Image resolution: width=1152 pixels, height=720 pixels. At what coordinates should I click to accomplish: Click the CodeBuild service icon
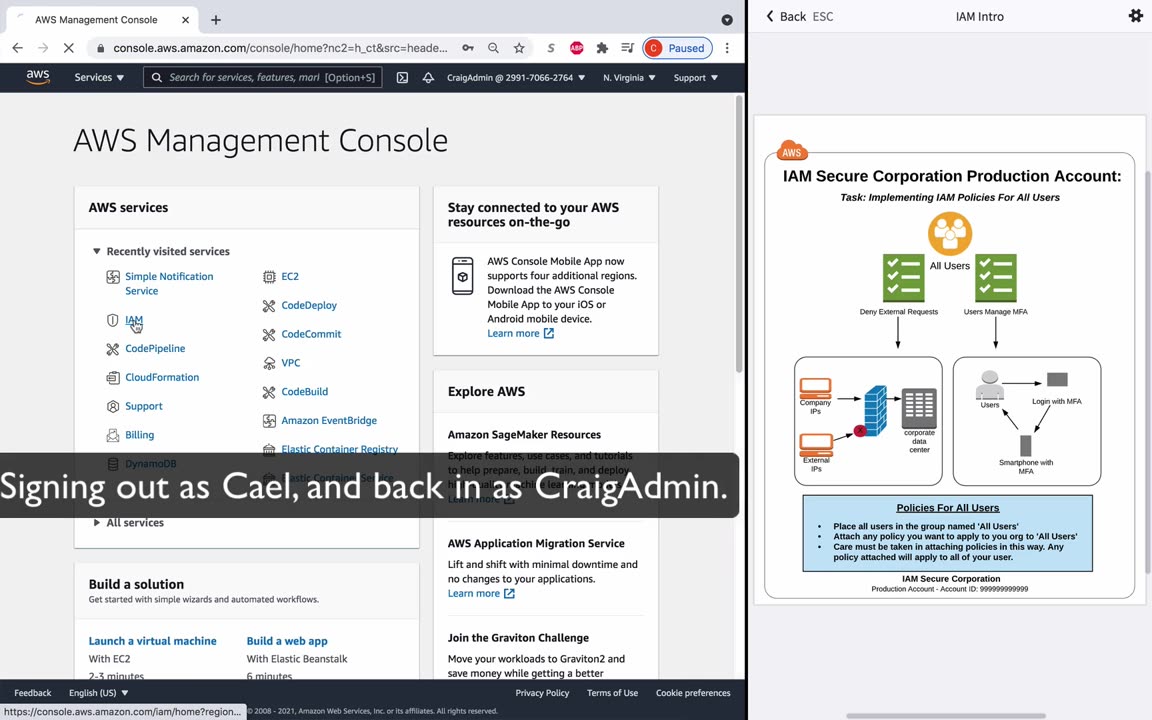[x=269, y=392]
